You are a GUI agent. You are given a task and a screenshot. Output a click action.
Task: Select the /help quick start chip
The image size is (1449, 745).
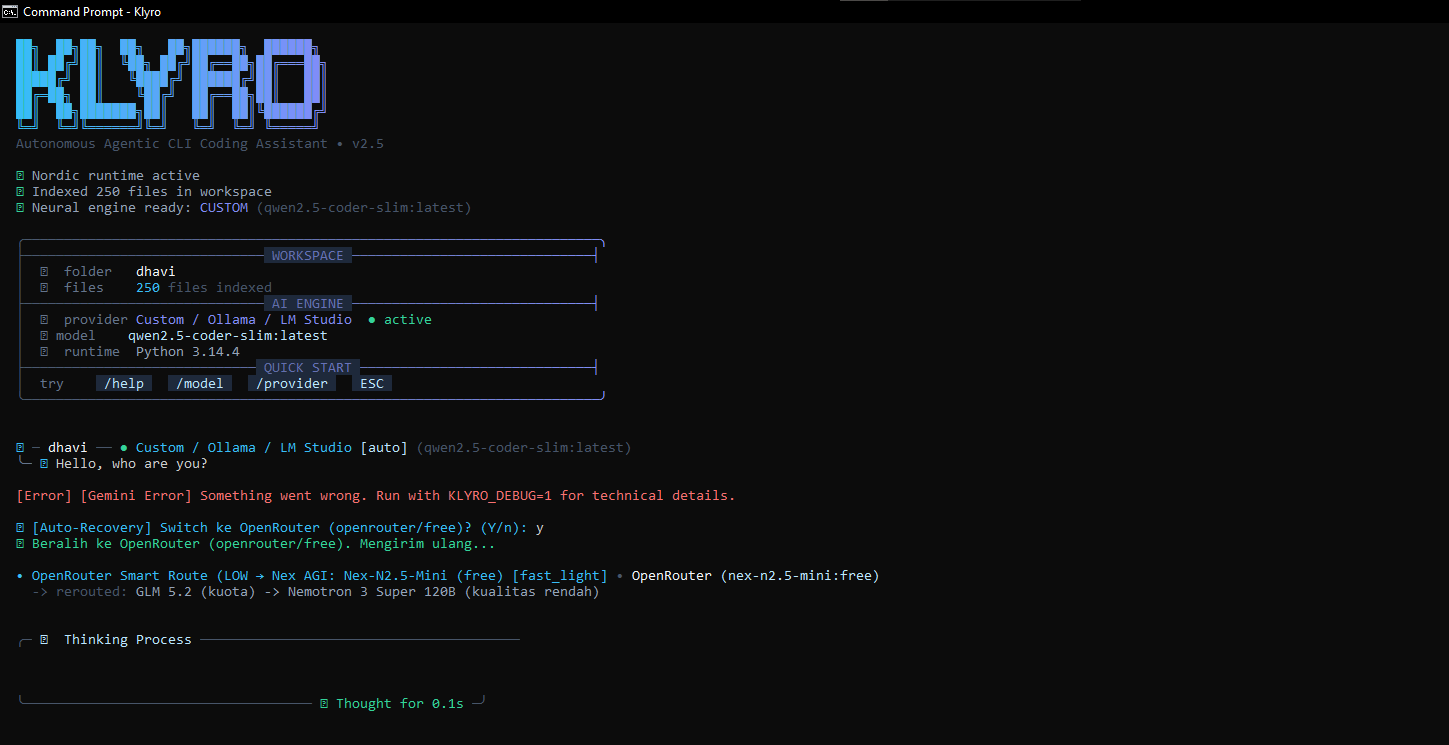(x=124, y=384)
